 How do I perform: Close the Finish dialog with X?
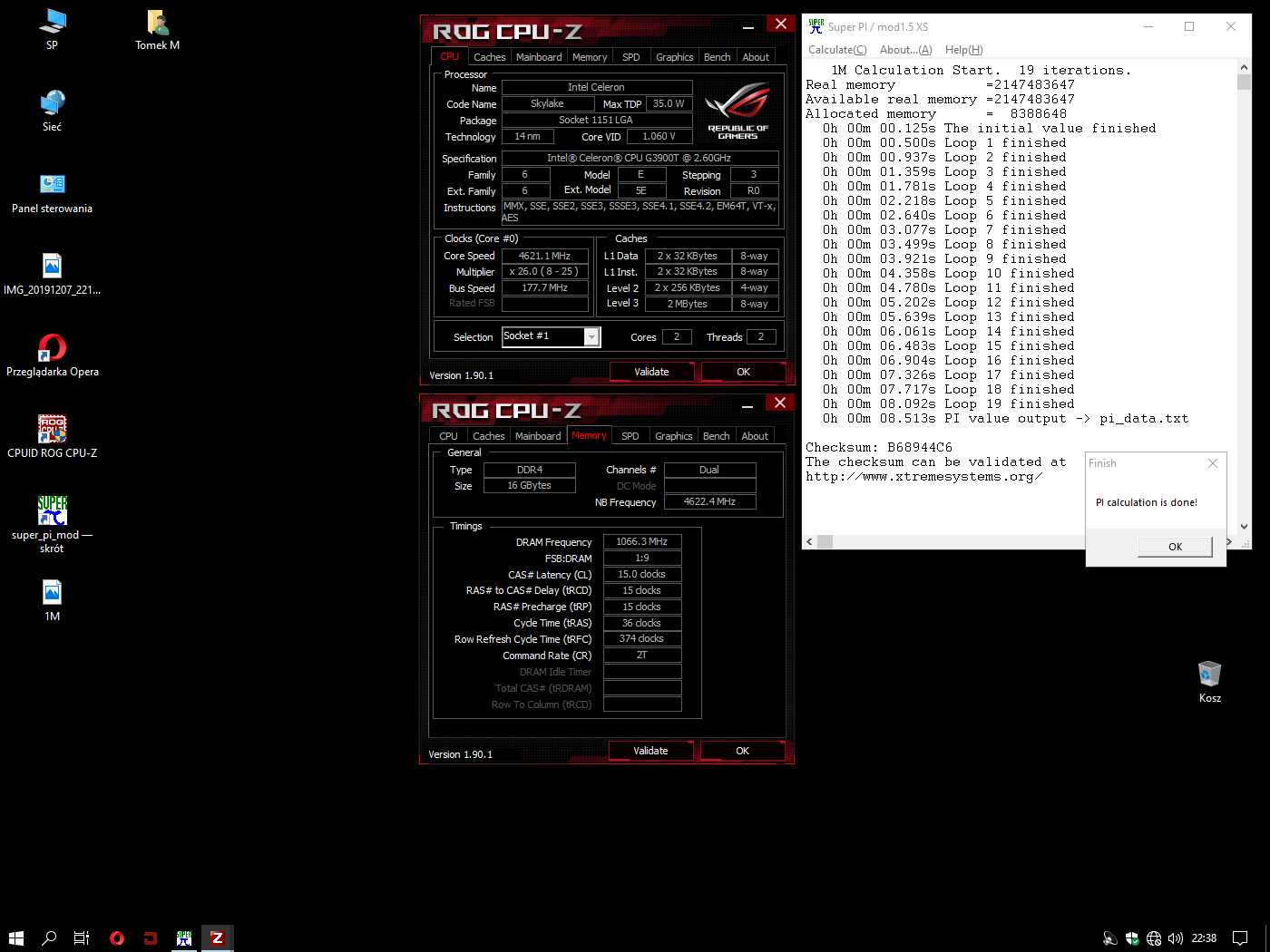(1213, 463)
